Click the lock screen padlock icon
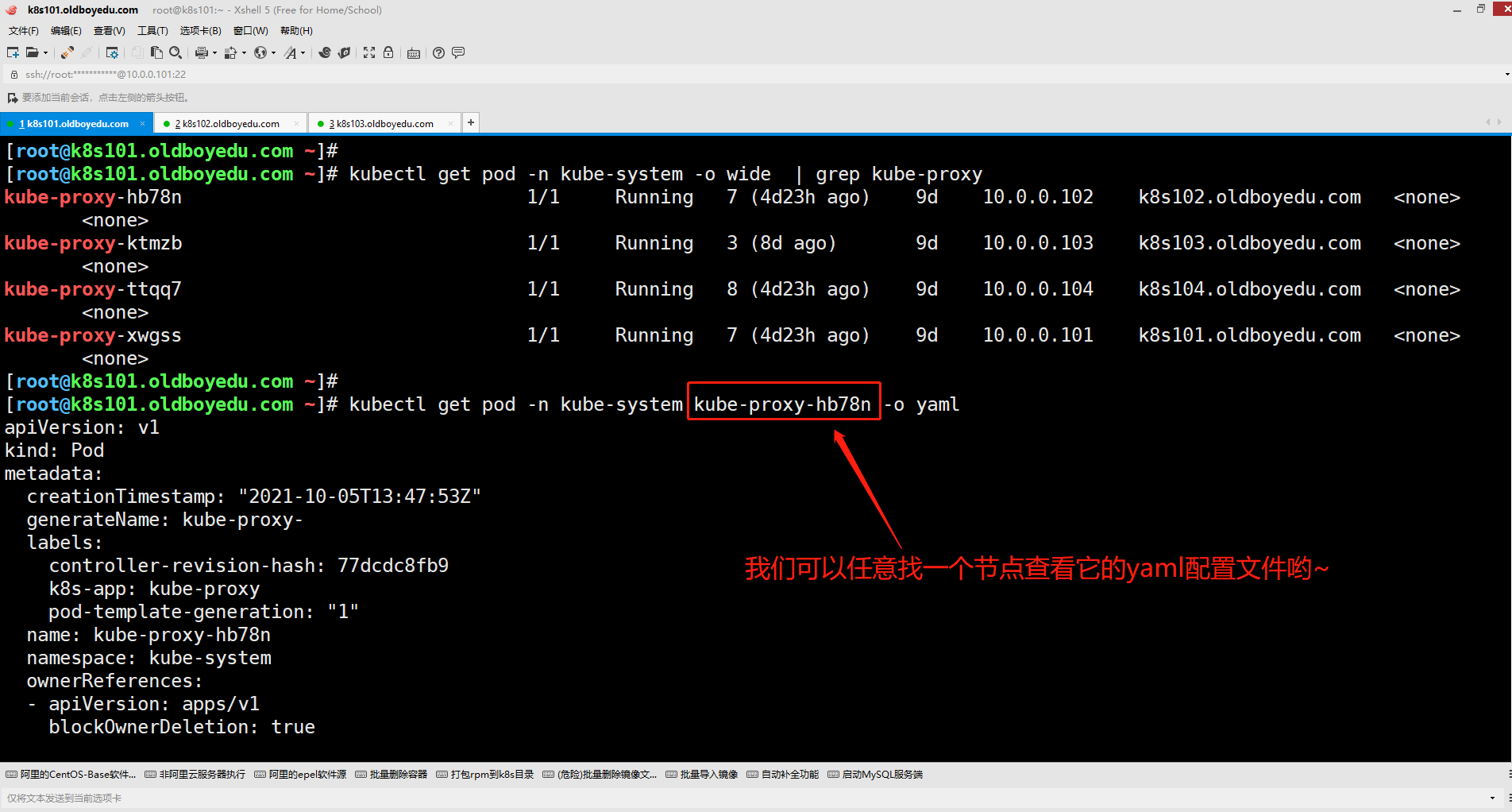The height and width of the screenshot is (812, 1512). coord(388,52)
